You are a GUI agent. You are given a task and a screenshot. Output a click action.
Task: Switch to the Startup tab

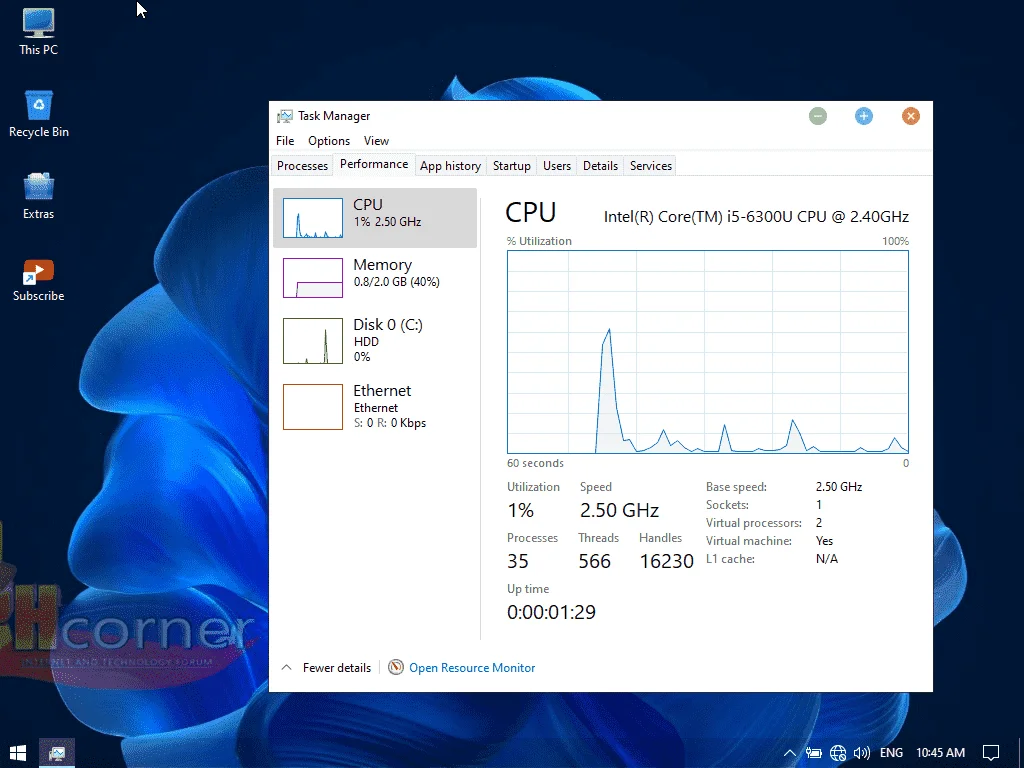pyautogui.click(x=511, y=166)
